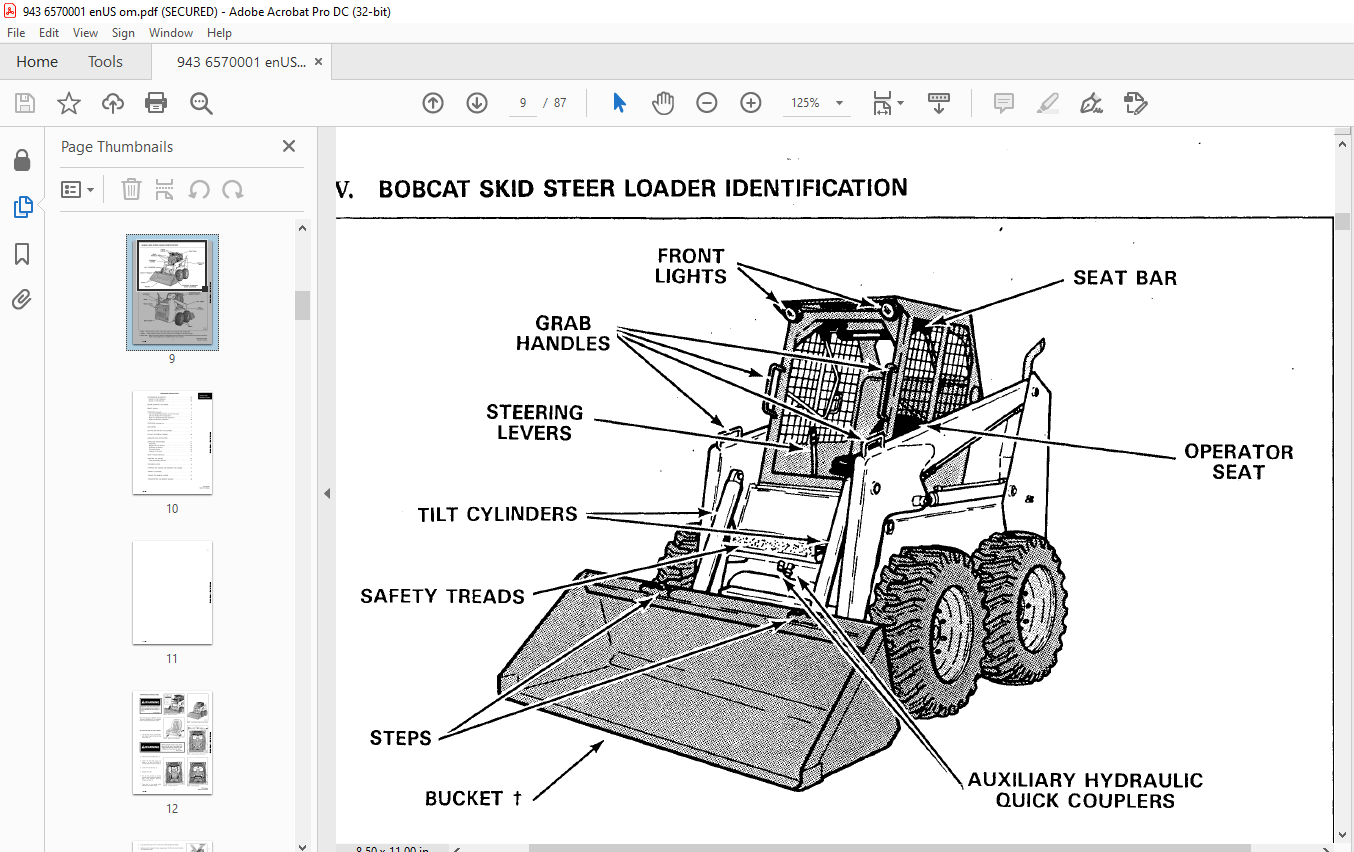Click the print pages thumbnail icon
The image size is (1354, 852).
click(x=165, y=189)
